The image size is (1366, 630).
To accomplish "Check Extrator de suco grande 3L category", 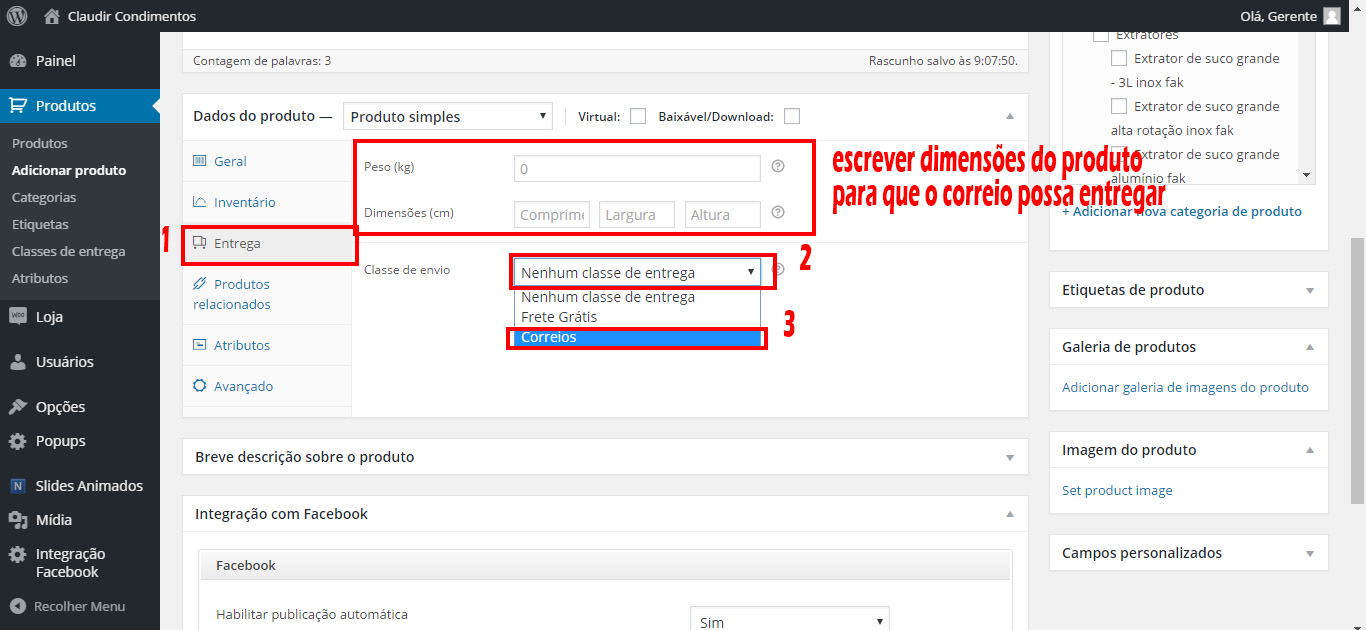I will pos(1119,59).
